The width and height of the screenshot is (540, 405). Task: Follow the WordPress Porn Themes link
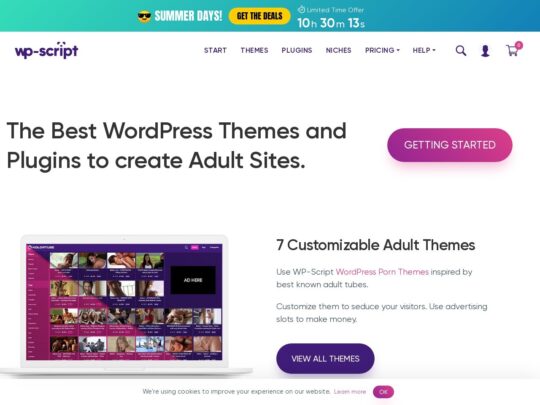pyautogui.click(x=382, y=272)
